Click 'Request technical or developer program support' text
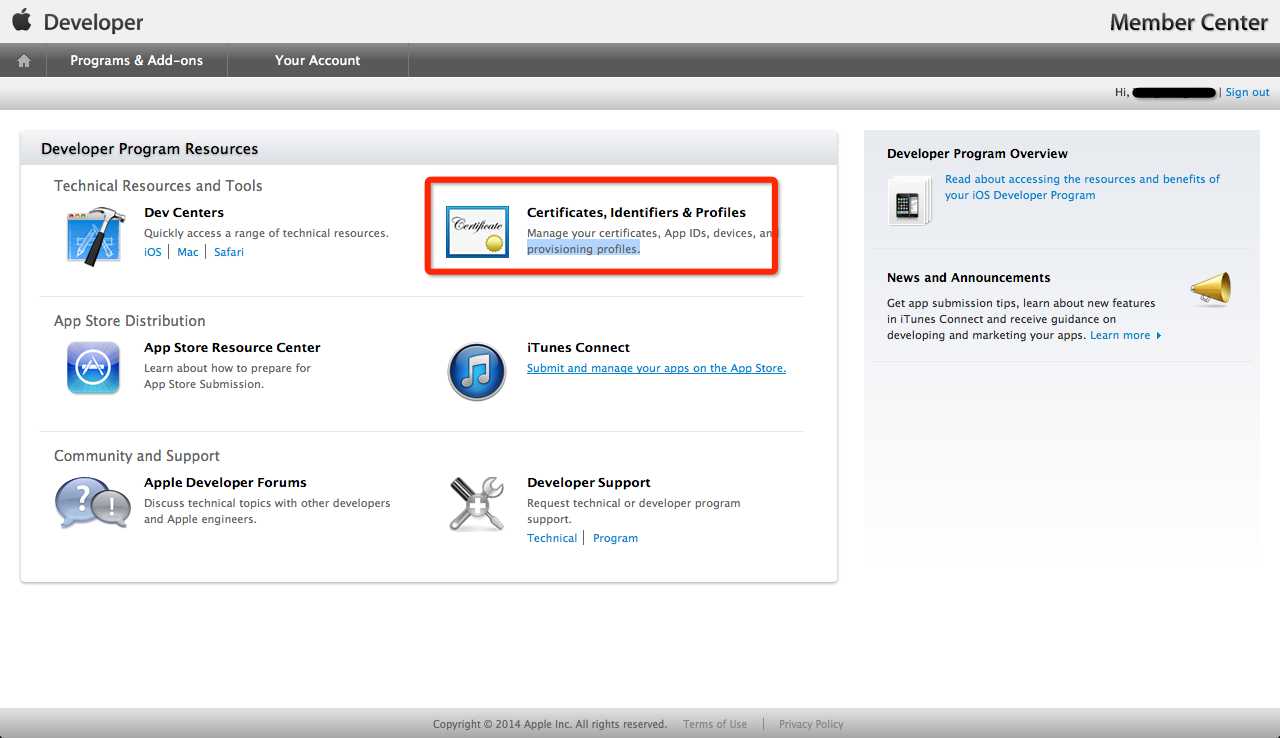The height and width of the screenshot is (738, 1280). (634, 511)
